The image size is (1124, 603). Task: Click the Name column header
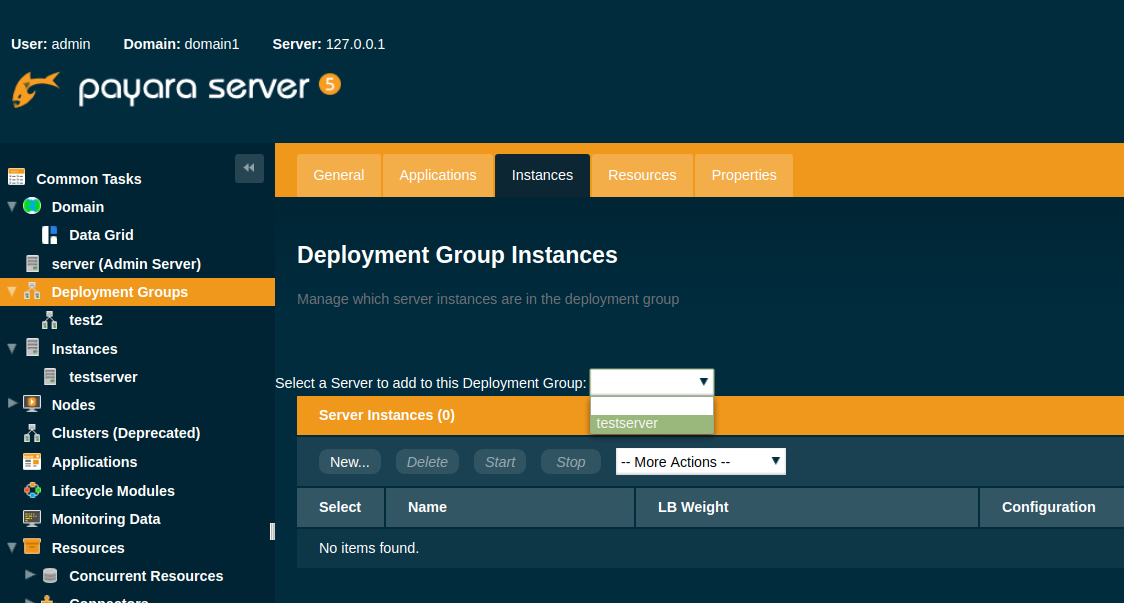(427, 507)
